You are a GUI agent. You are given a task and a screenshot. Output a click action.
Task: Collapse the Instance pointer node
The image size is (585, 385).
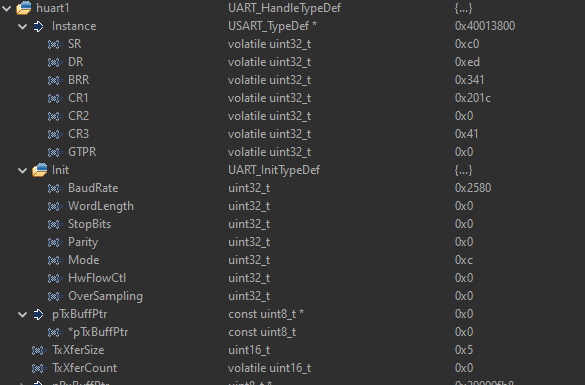tap(22, 26)
